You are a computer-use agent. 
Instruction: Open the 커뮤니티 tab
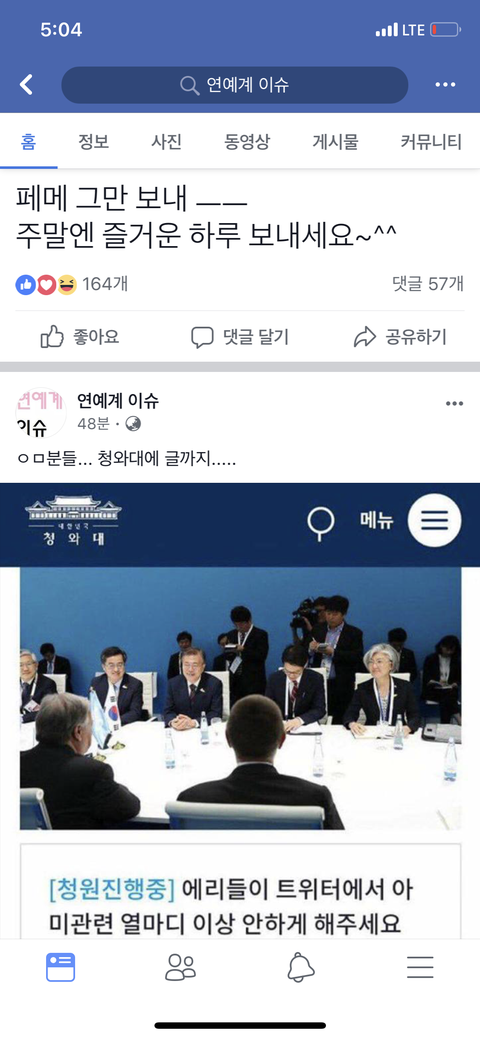(x=431, y=141)
